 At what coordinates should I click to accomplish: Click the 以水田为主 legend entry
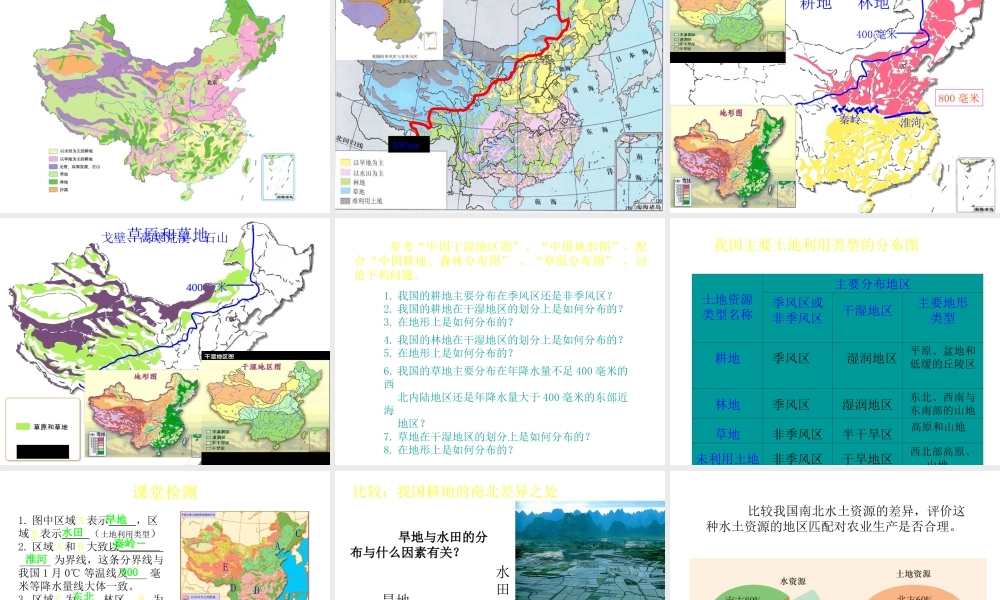click(x=363, y=172)
